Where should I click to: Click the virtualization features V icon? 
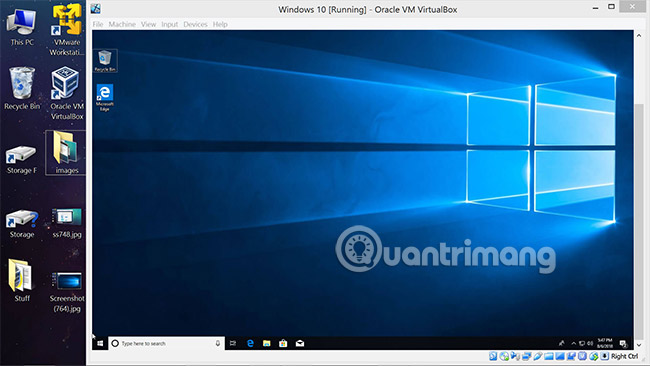(582, 356)
